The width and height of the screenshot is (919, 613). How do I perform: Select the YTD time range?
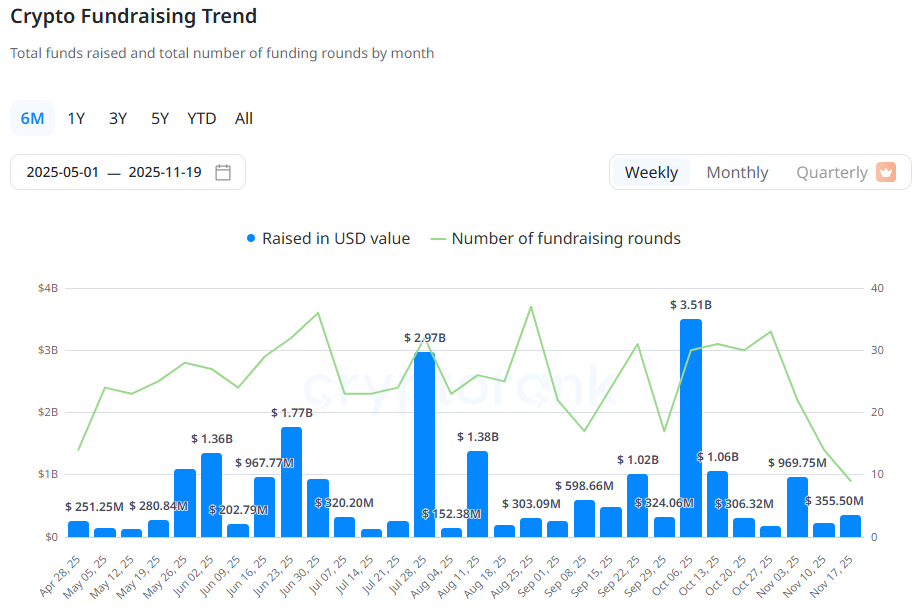coord(201,118)
